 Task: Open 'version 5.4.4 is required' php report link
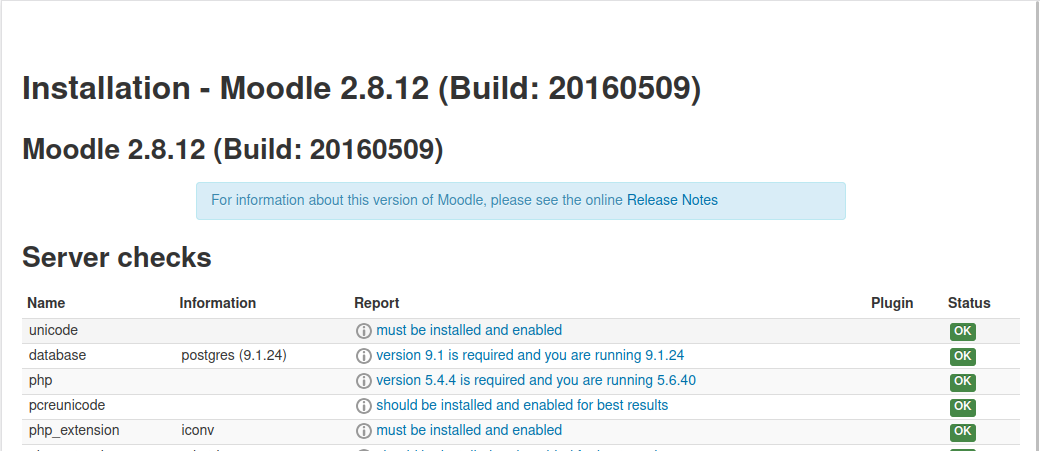tap(536, 381)
